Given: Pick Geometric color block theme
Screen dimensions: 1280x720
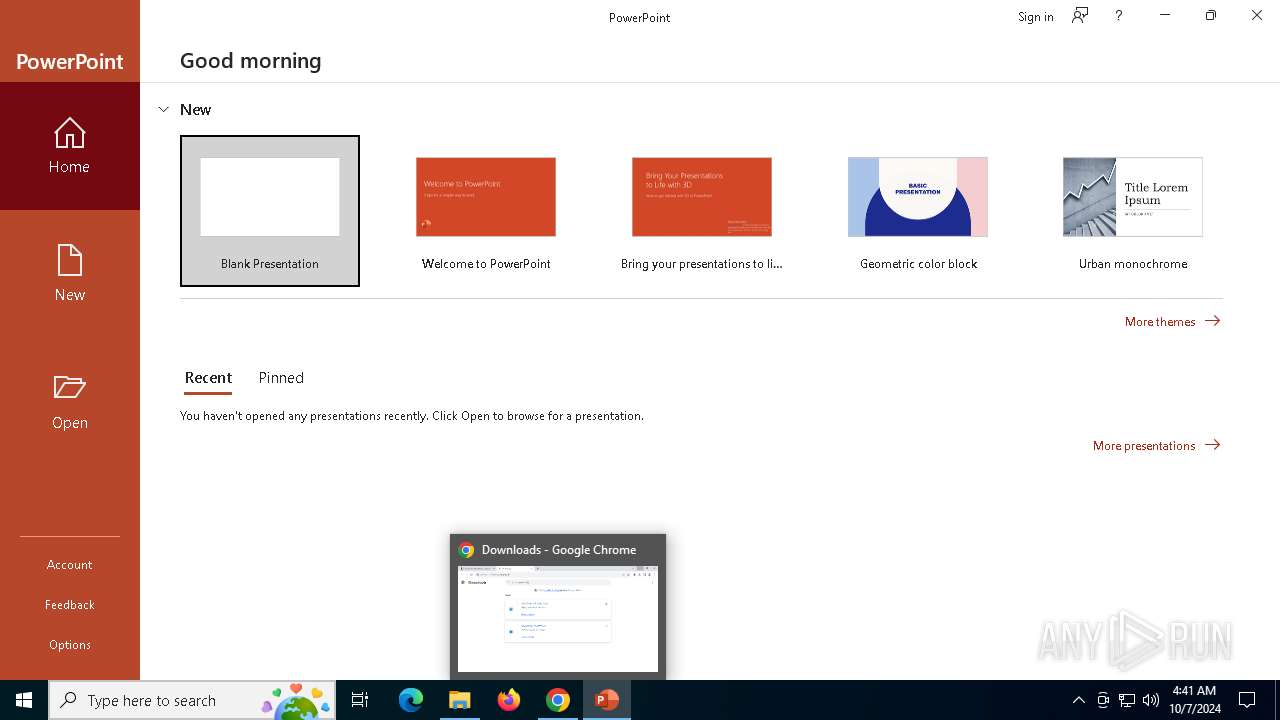Looking at the screenshot, I should click(918, 211).
